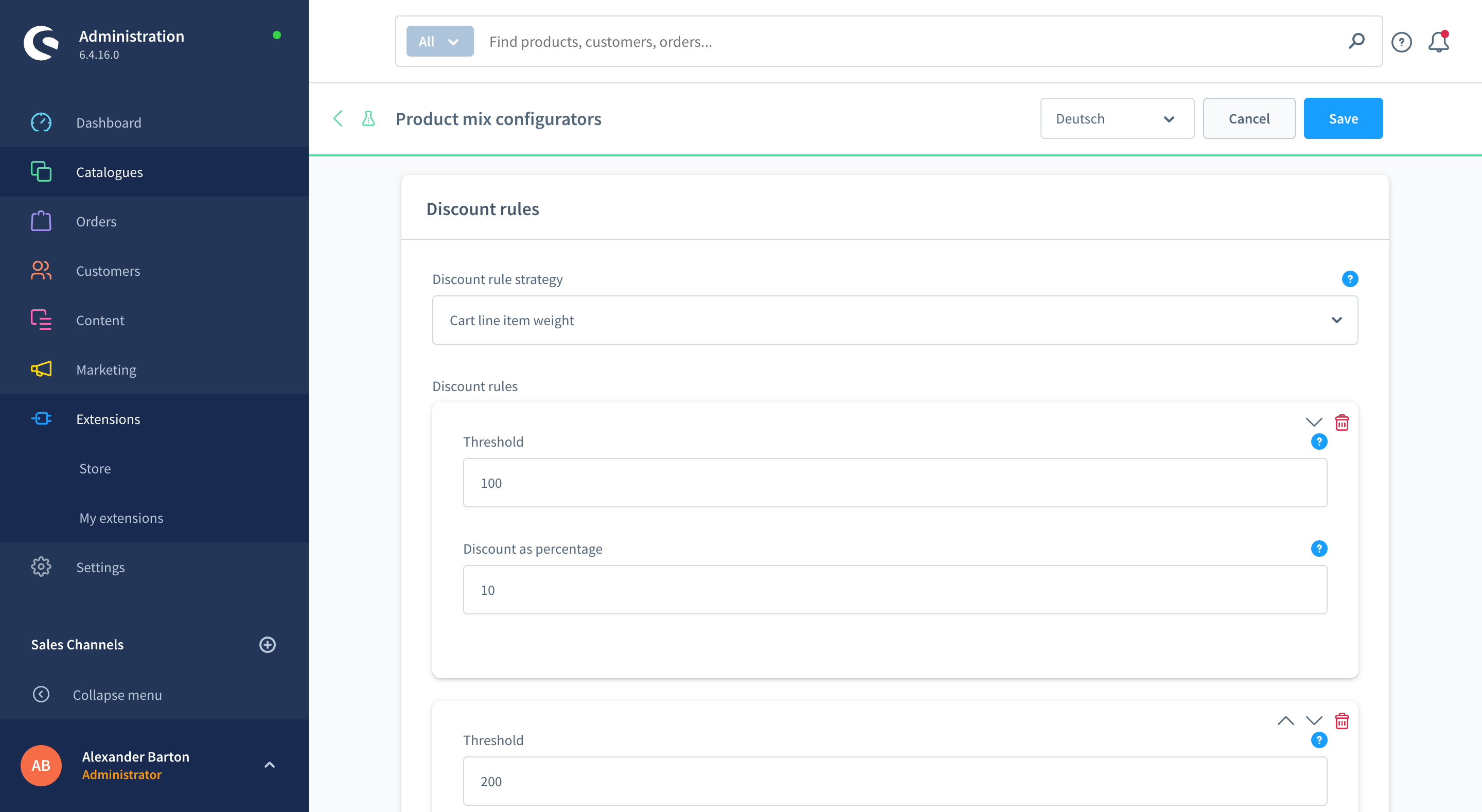Click the Extensions navigation icon
Screen dimensions: 1482x812
pyautogui.click(x=40, y=419)
